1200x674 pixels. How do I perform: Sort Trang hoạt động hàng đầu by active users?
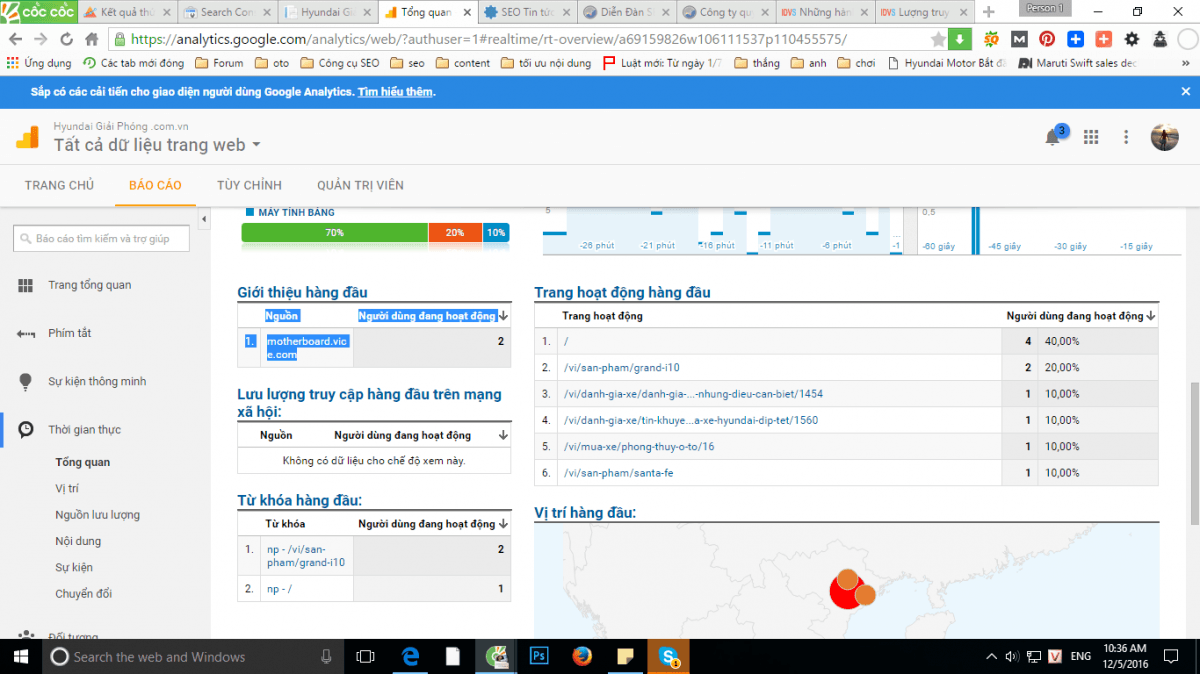coord(1151,316)
